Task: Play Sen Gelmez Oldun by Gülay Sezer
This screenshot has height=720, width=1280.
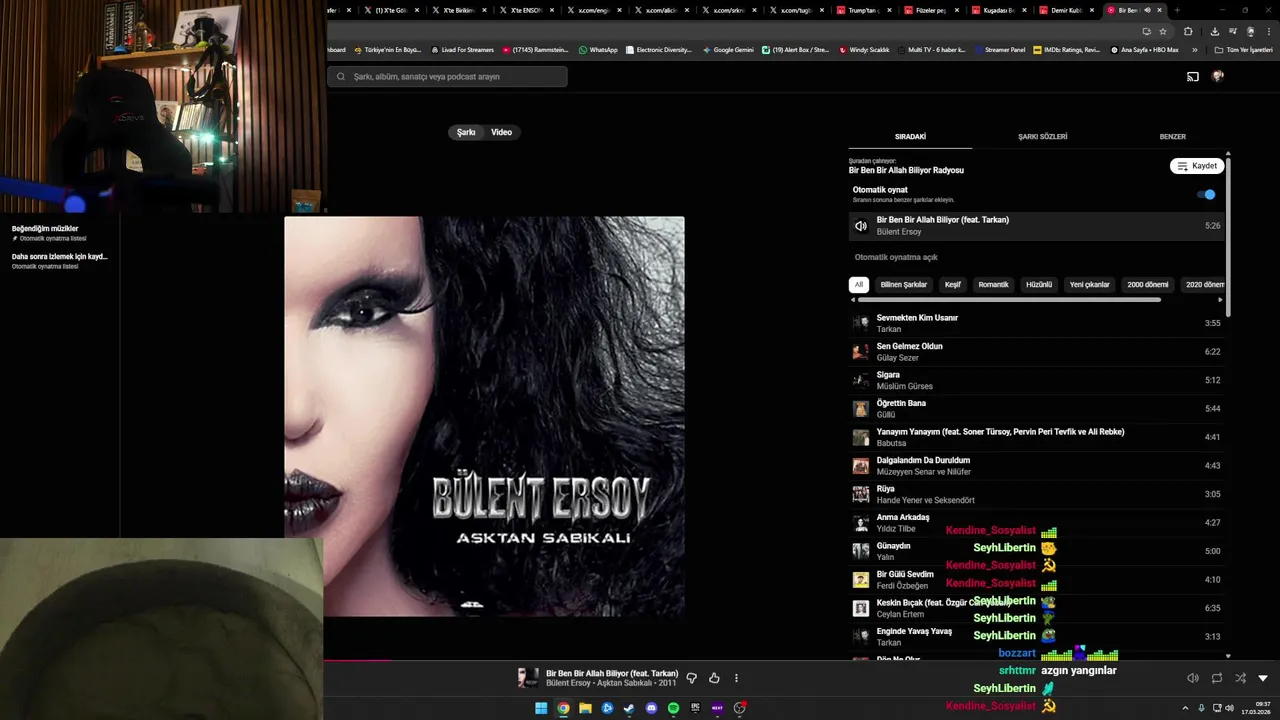Action: click(x=1037, y=352)
